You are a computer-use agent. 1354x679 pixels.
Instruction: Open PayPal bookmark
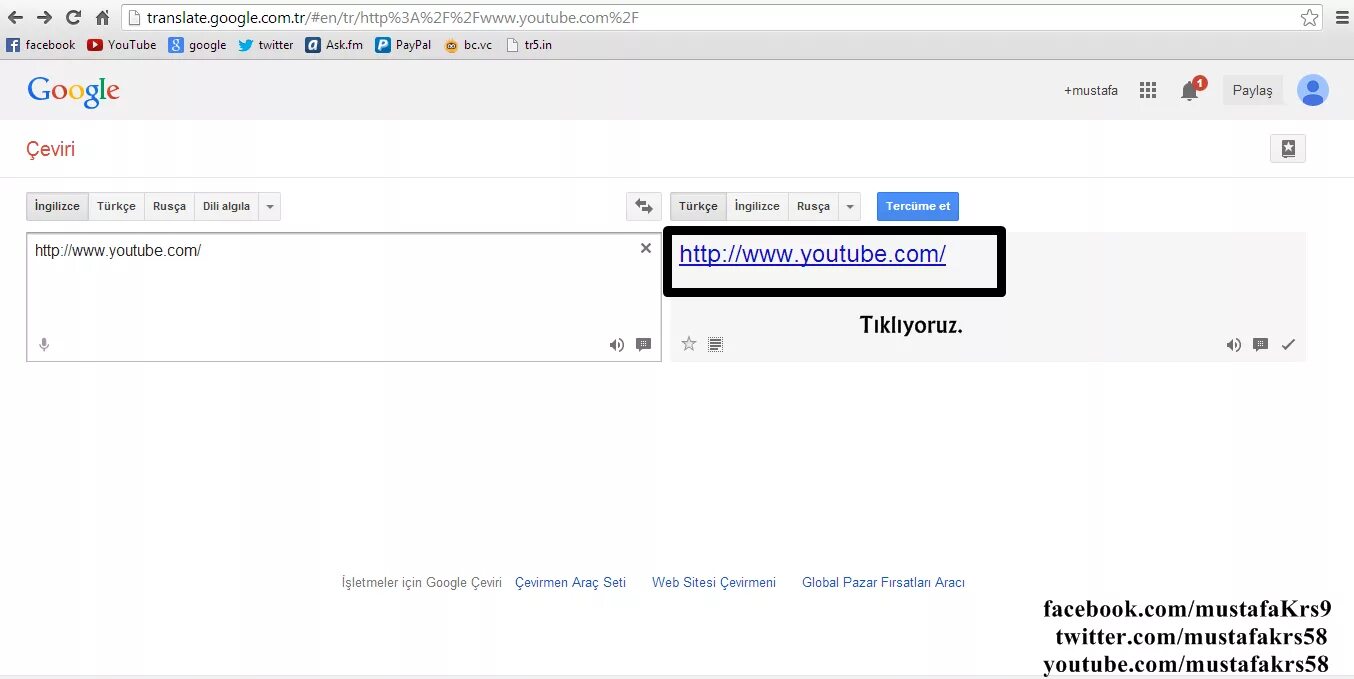pos(404,45)
